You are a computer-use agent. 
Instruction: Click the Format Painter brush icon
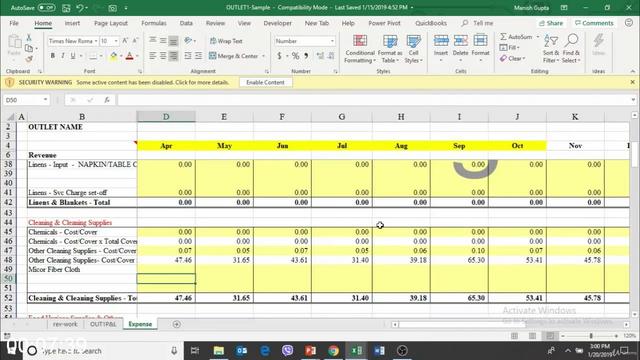pyautogui.click(x=29, y=59)
